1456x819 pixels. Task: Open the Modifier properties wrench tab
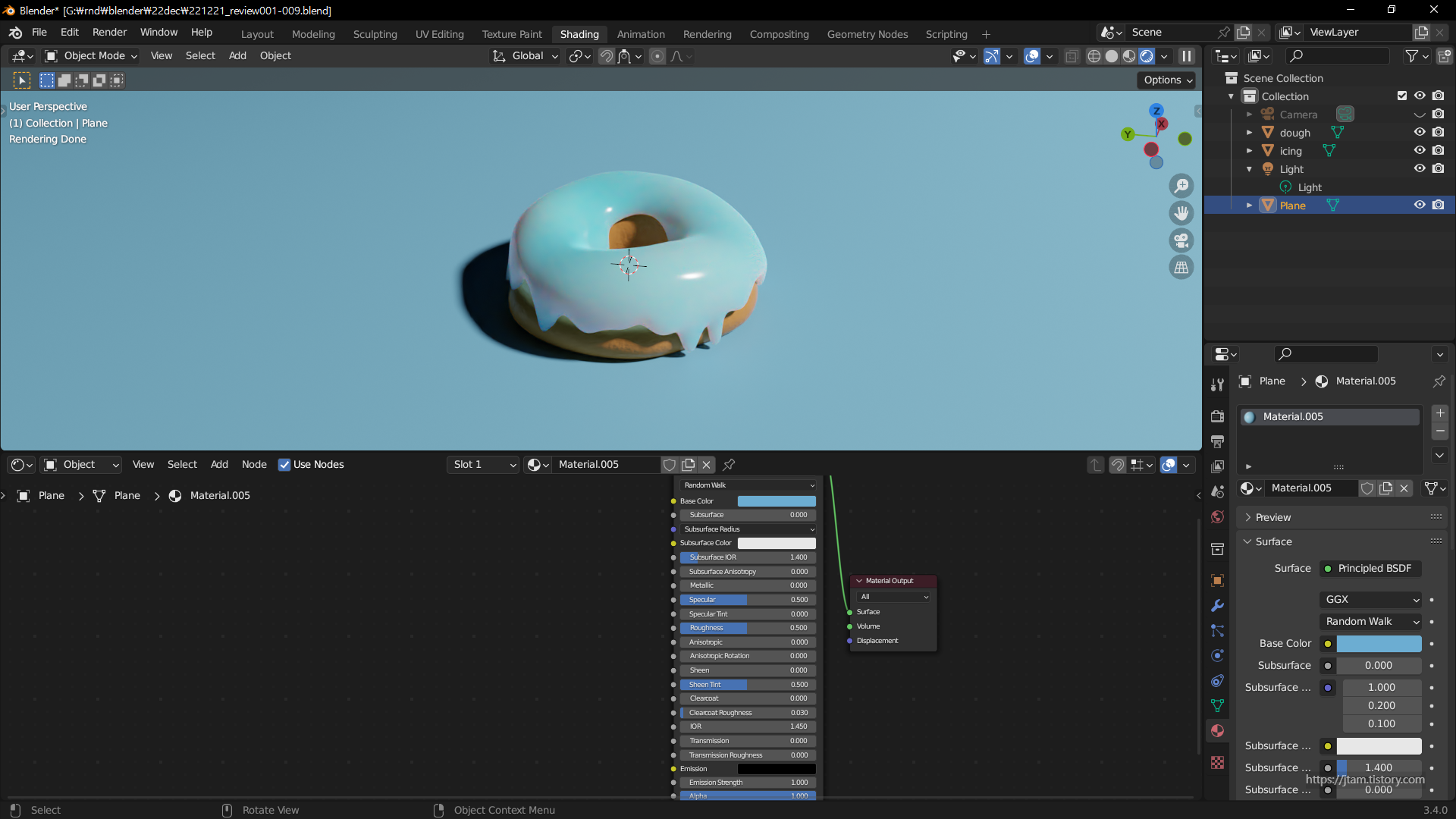pos(1217,605)
